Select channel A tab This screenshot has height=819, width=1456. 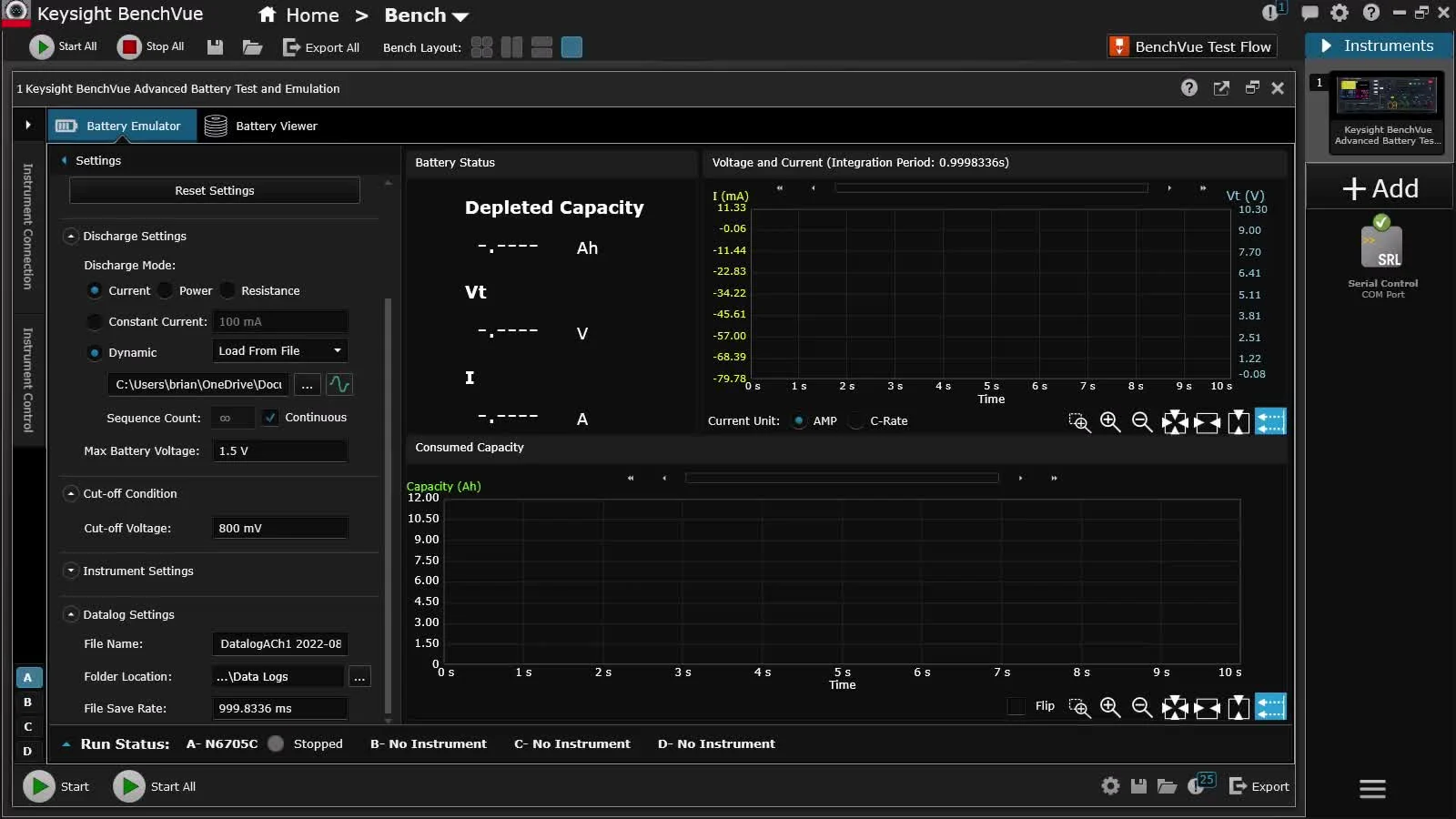coord(28,677)
